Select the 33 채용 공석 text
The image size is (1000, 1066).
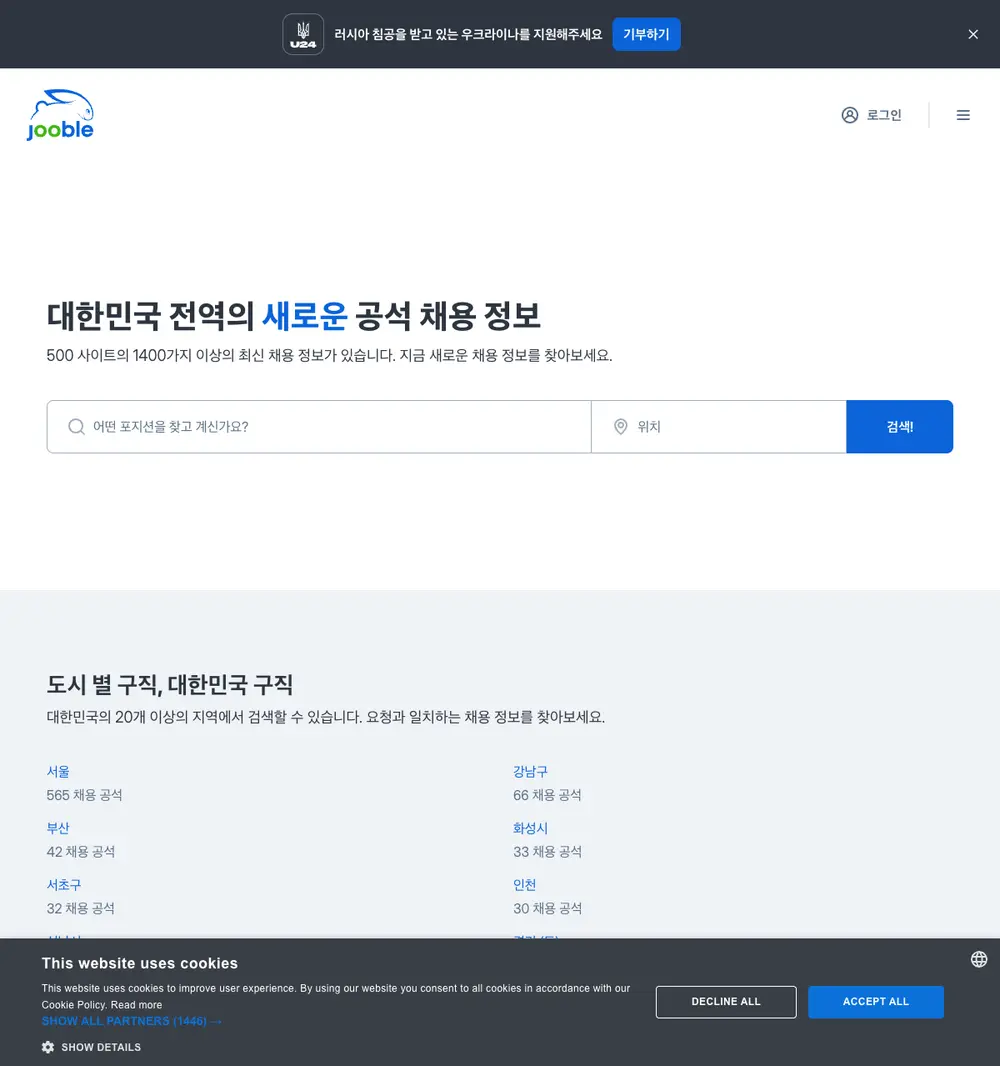(547, 851)
